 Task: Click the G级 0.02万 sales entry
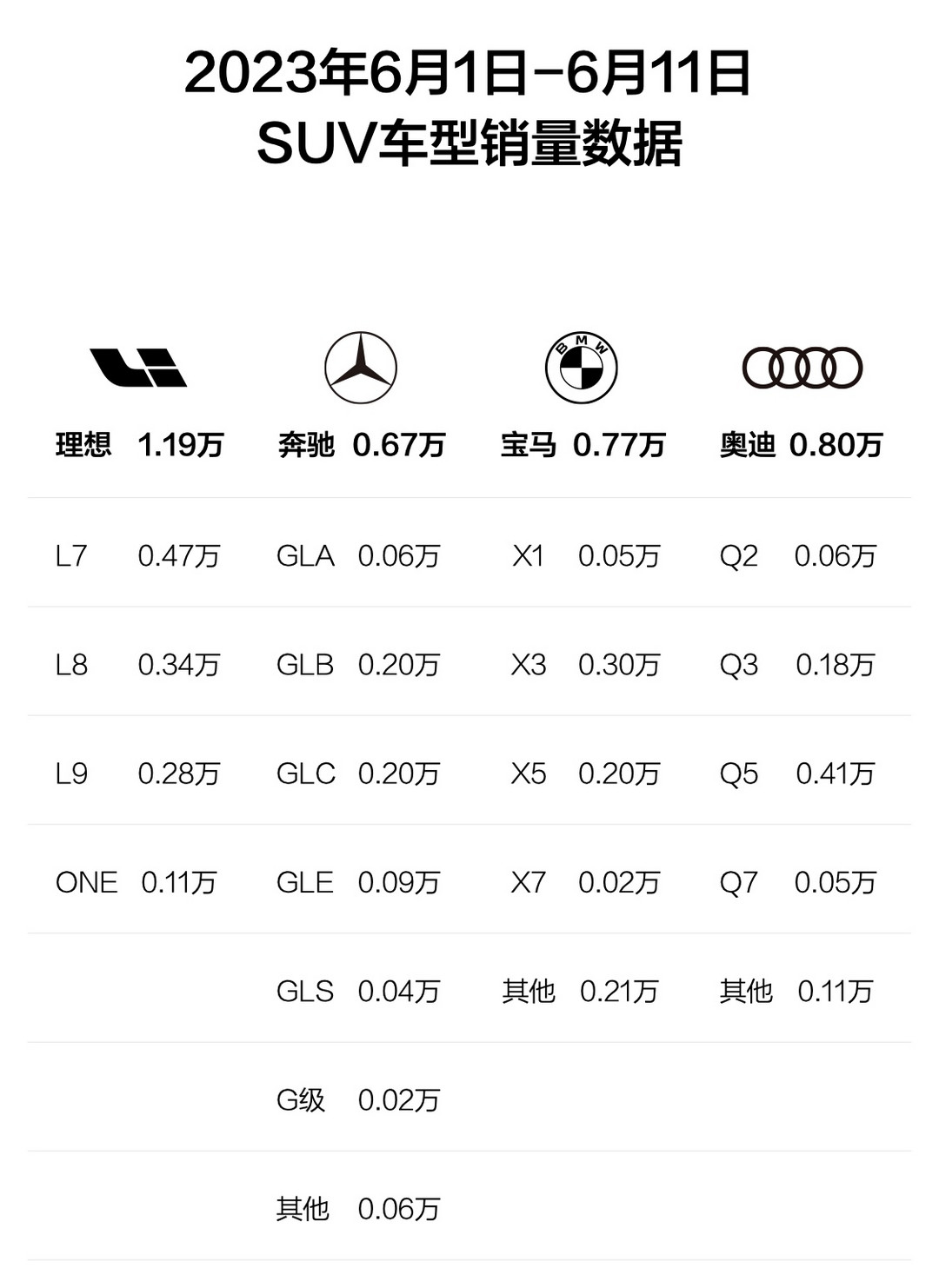click(358, 1100)
